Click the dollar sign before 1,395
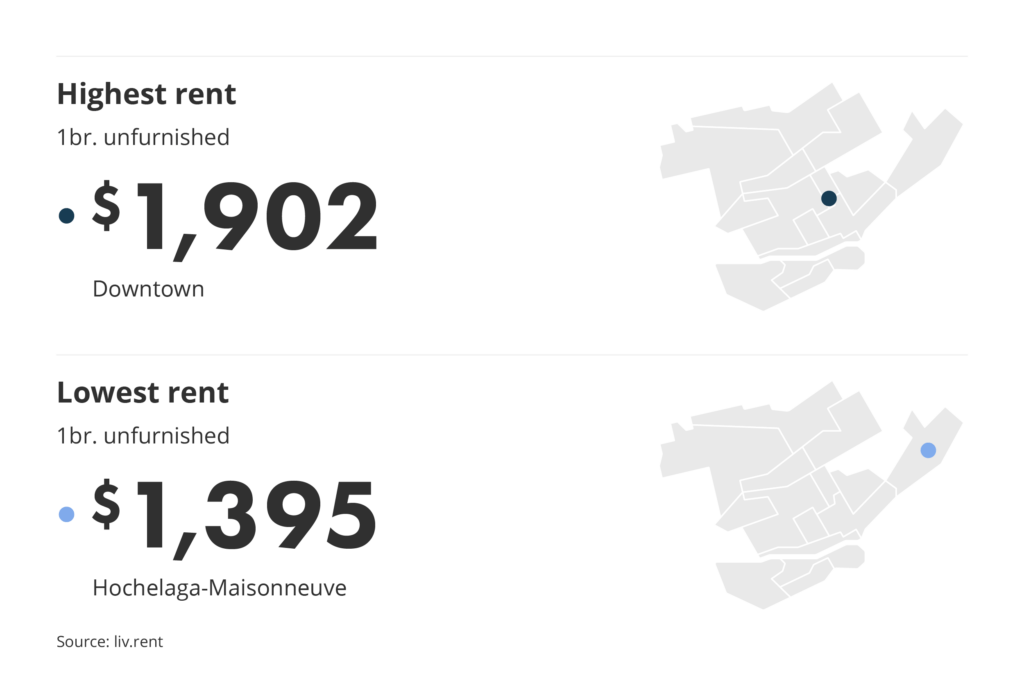This screenshot has width=1024, height=674. click(x=106, y=503)
